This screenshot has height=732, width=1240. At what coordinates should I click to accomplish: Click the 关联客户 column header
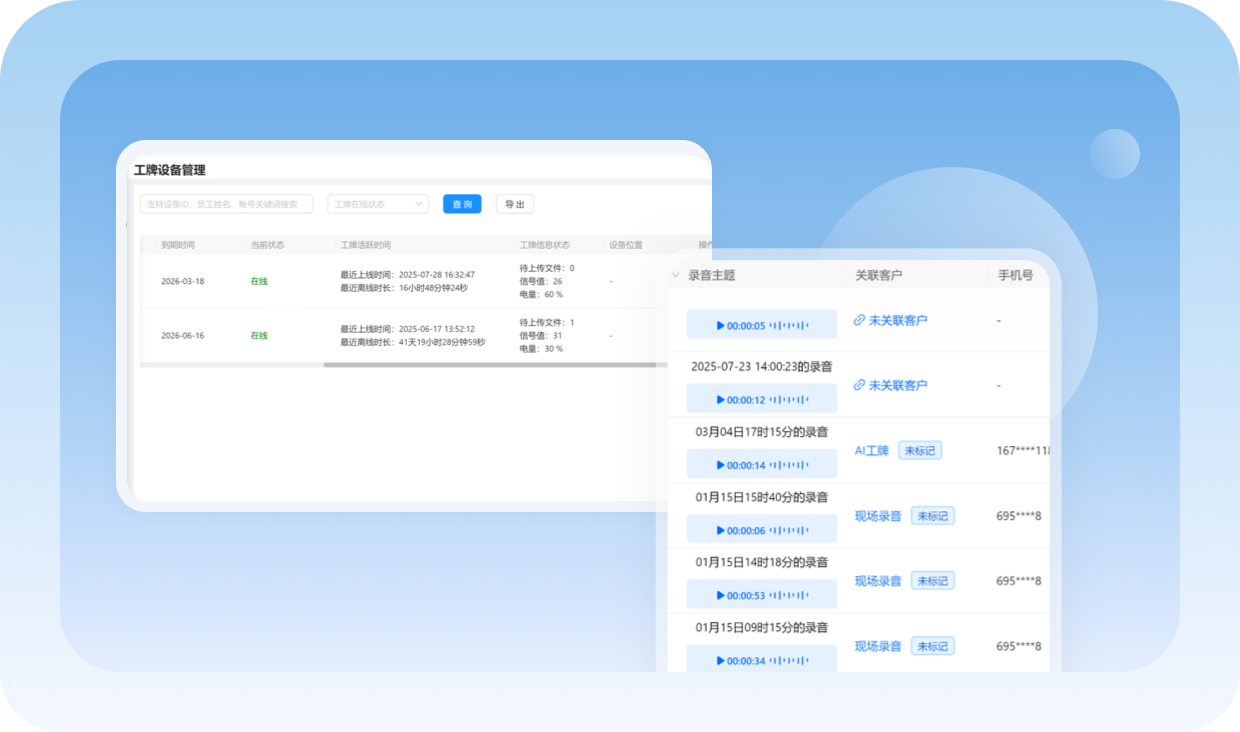[x=878, y=275]
